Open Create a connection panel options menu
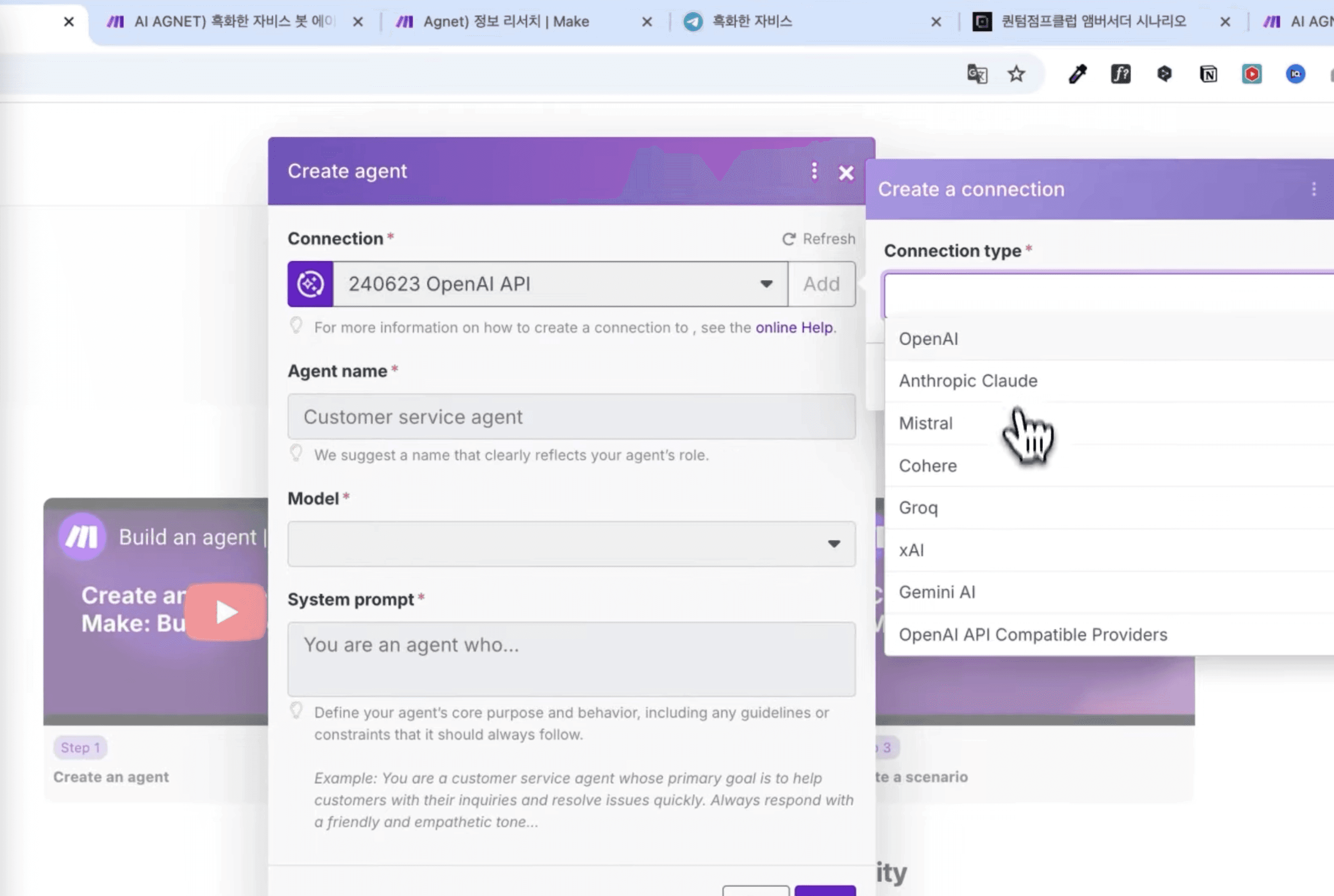The width and height of the screenshot is (1334, 896). [1314, 189]
